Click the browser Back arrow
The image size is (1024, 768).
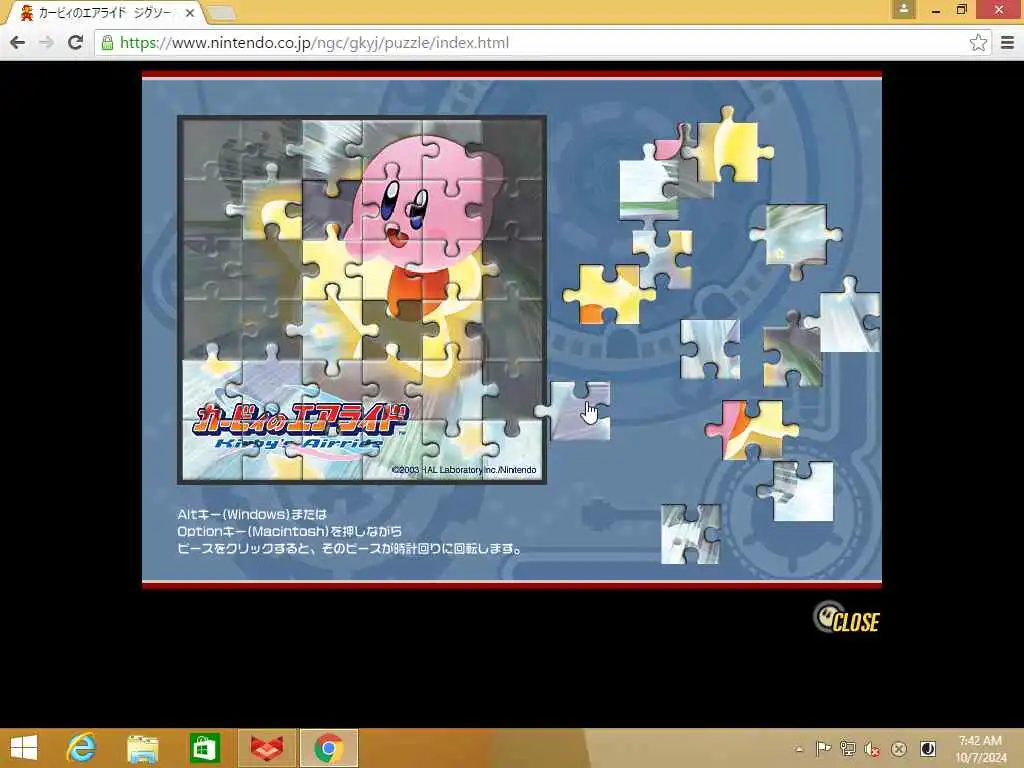(18, 42)
